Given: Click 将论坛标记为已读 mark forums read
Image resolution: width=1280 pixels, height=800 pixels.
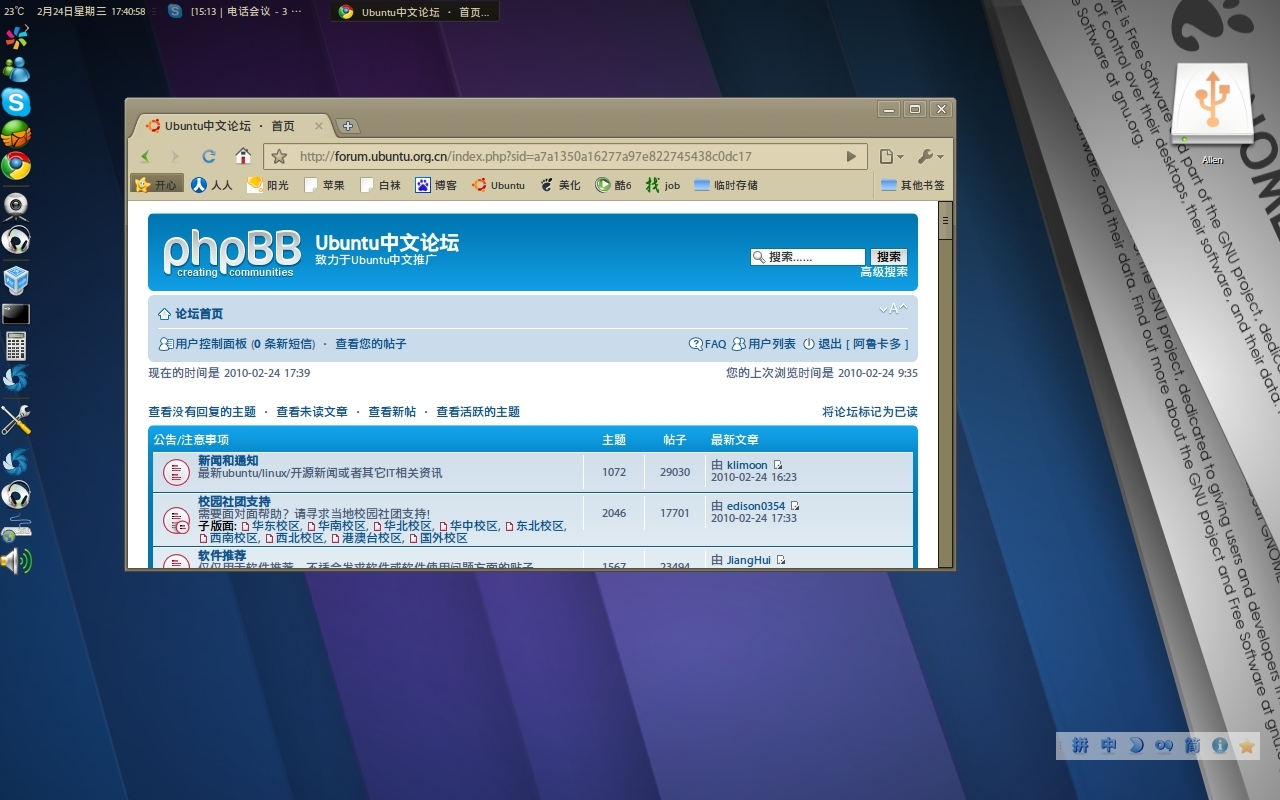Looking at the screenshot, I should click(x=870, y=412).
